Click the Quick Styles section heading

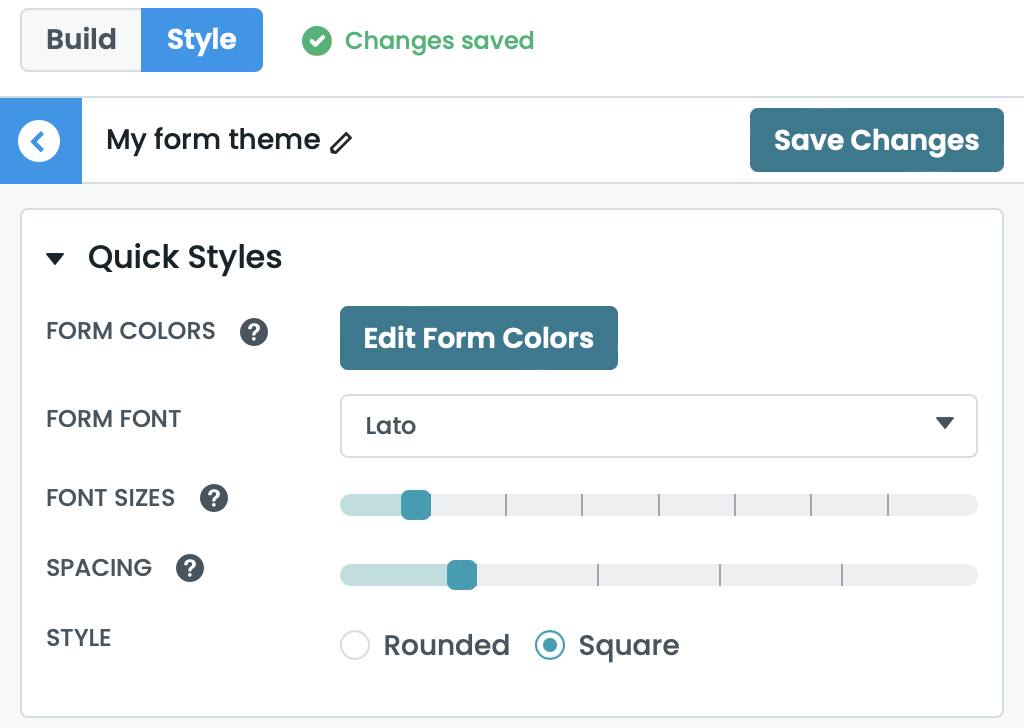coord(185,258)
